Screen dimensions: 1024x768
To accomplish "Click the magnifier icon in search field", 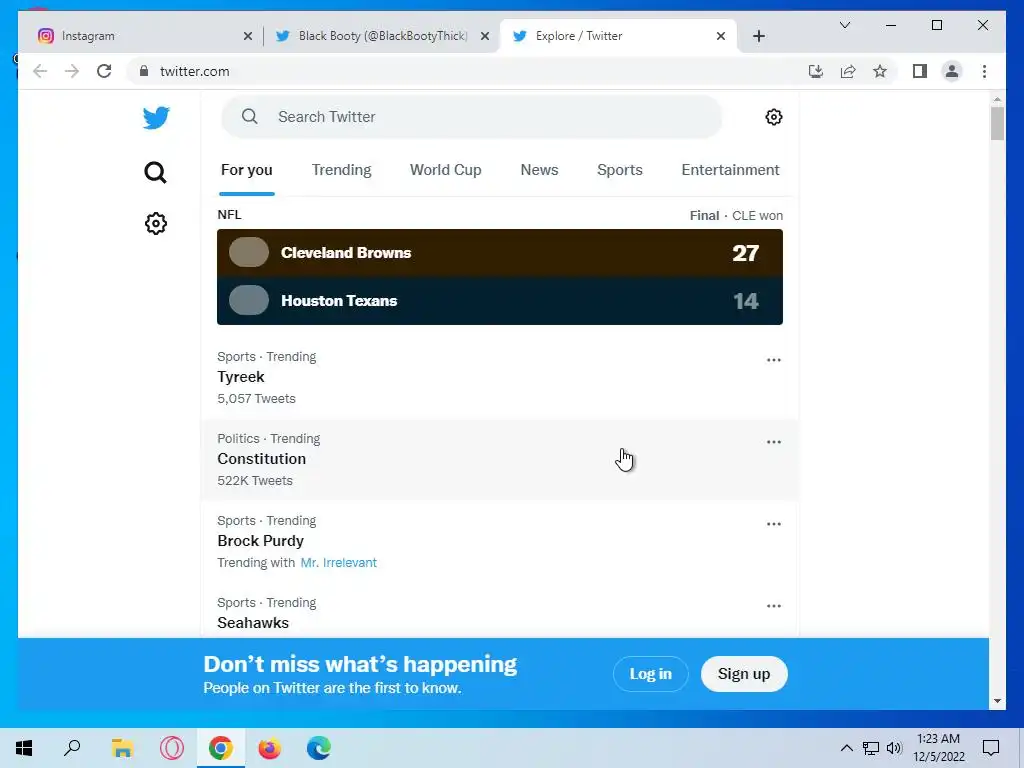I will point(249,117).
